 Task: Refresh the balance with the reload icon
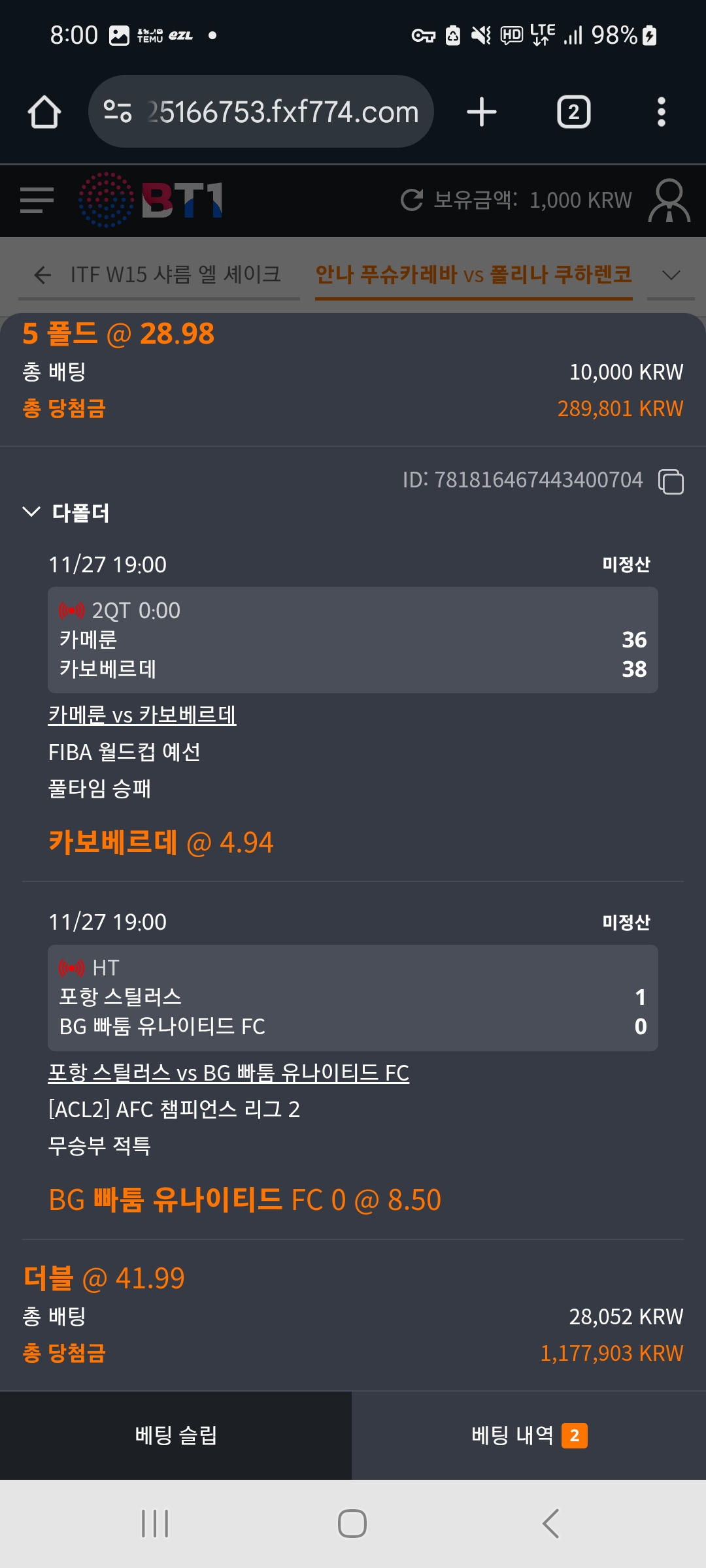412,200
